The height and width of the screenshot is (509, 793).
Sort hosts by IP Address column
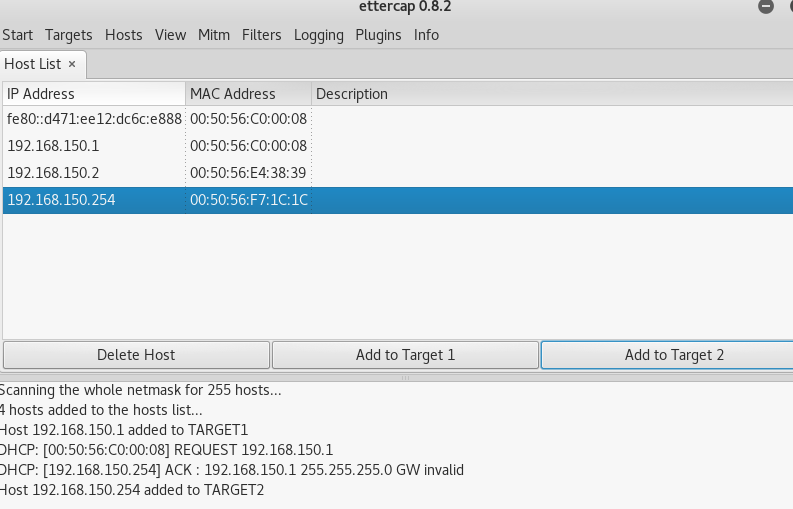coord(93,94)
